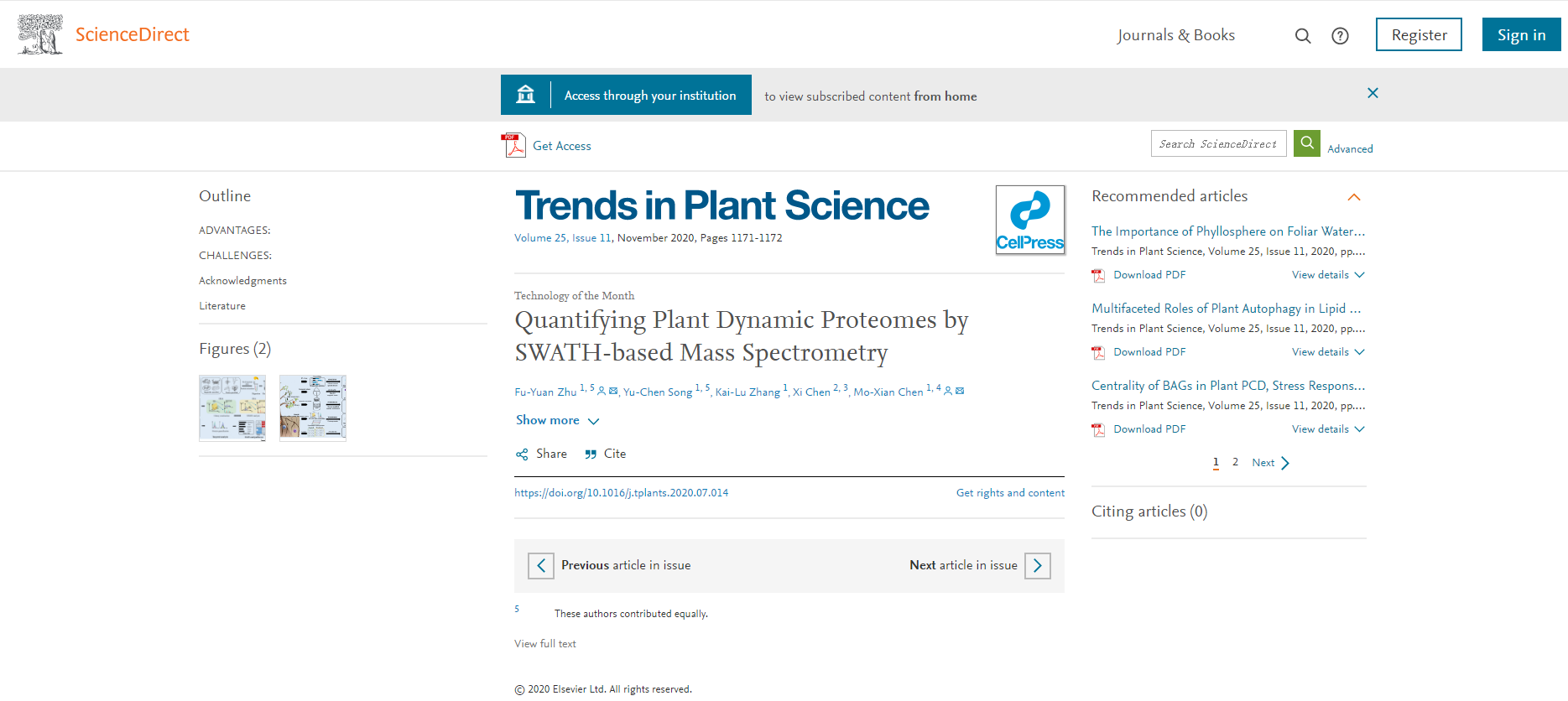Open the help question mark icon

[1340, 35]
